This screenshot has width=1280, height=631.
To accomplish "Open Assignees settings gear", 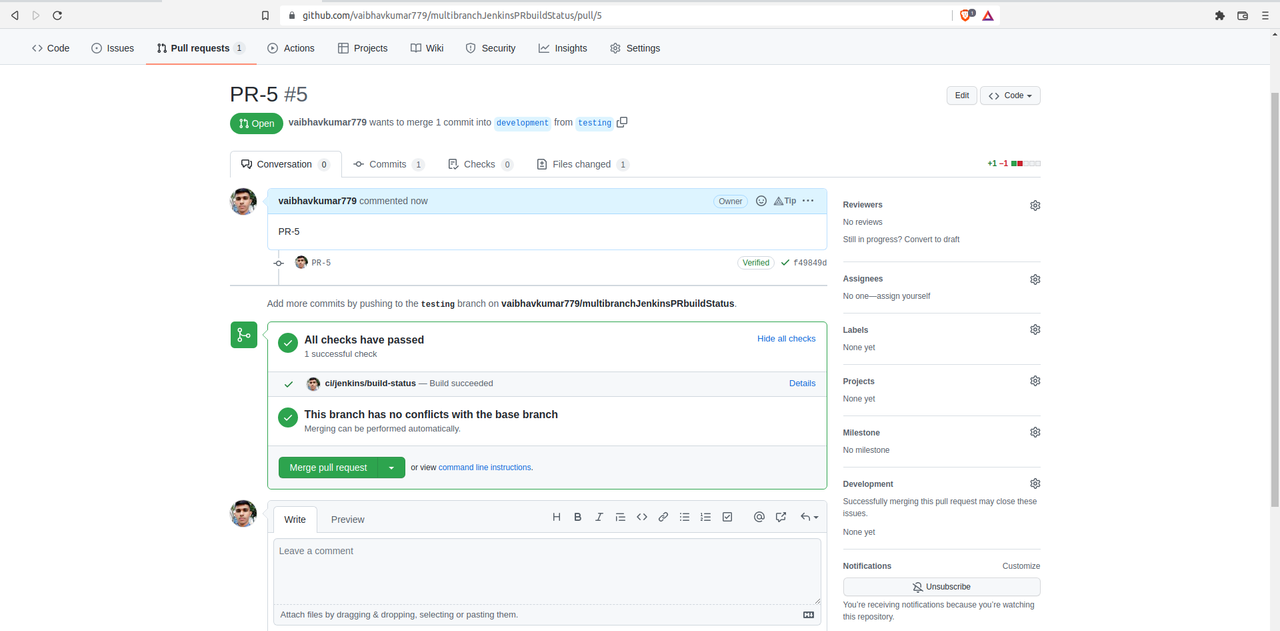I will pos(1035,279).
